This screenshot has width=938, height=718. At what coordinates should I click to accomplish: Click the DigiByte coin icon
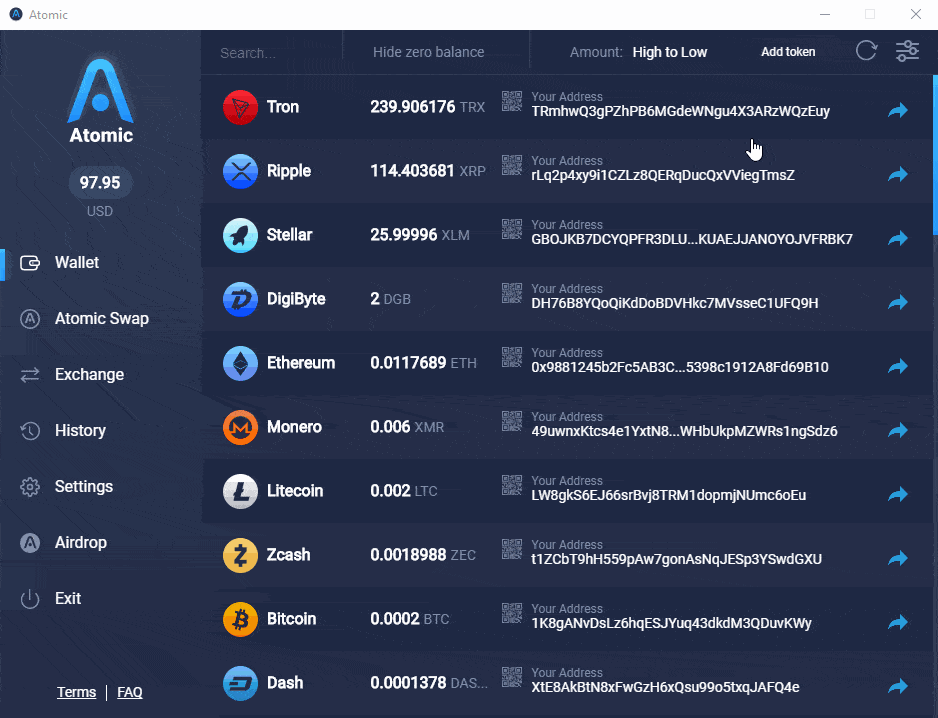click(240, 299)
